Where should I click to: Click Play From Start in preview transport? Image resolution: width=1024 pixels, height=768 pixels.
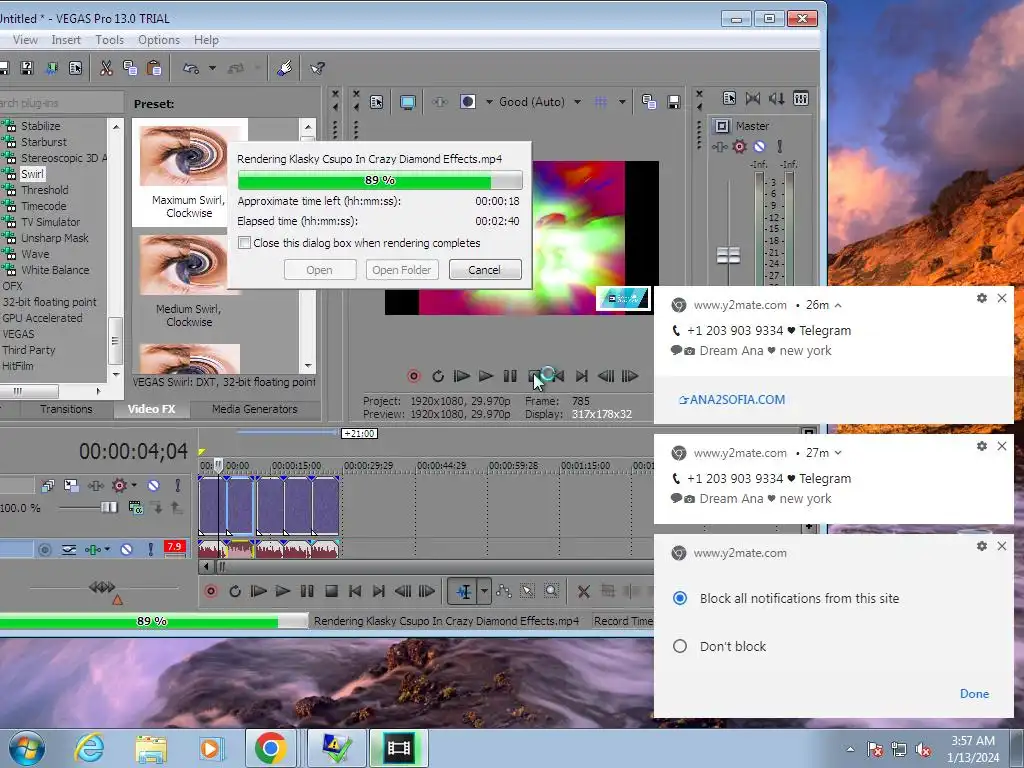[462, 376]
